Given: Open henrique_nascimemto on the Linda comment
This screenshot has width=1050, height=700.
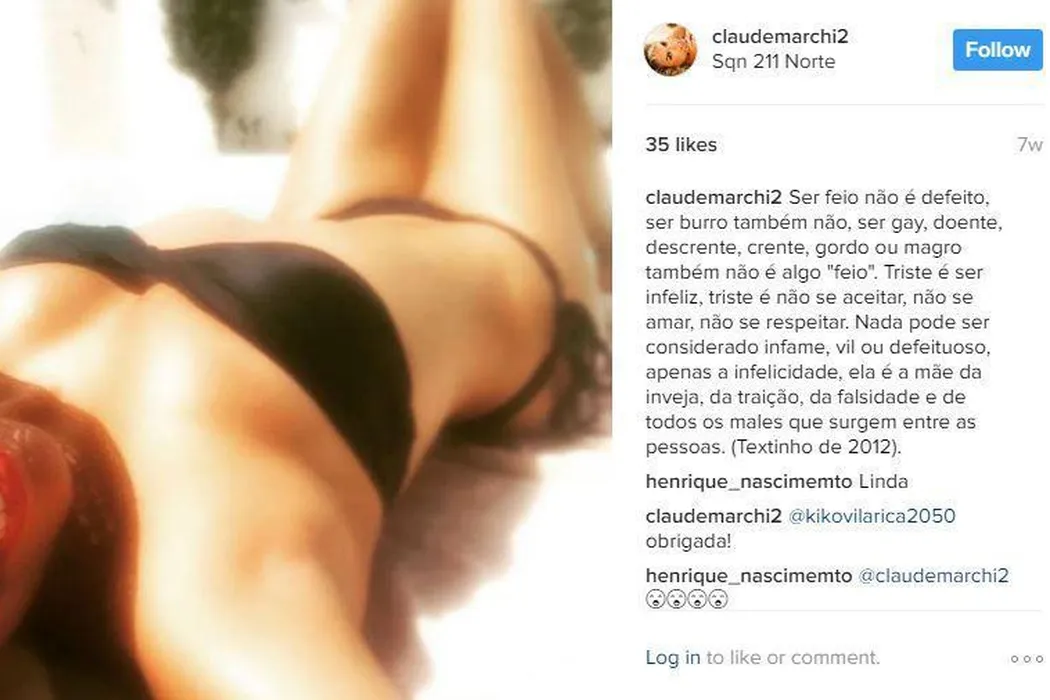Looking at the screenshot, I should pos(749,482).
